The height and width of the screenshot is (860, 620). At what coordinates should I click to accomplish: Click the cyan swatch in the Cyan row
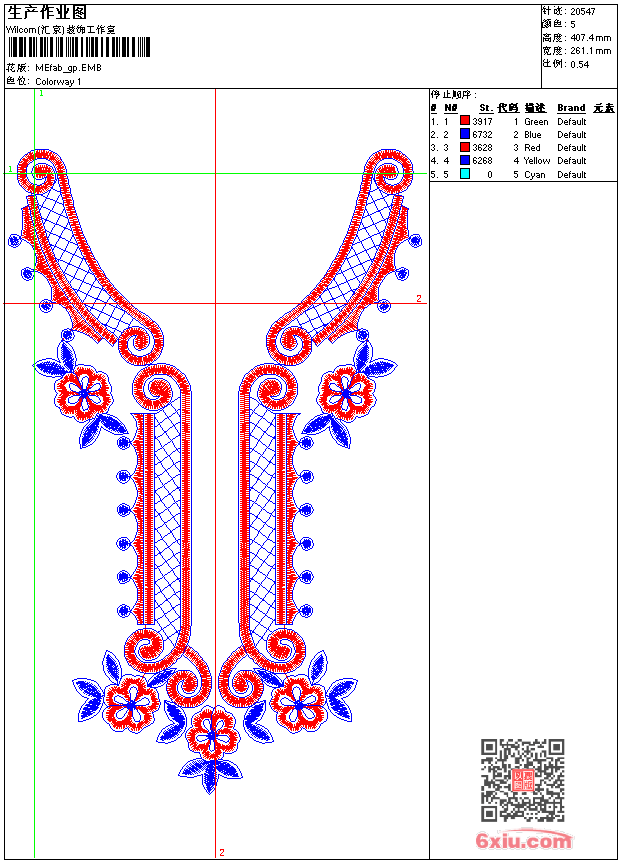tap(465, 174)
